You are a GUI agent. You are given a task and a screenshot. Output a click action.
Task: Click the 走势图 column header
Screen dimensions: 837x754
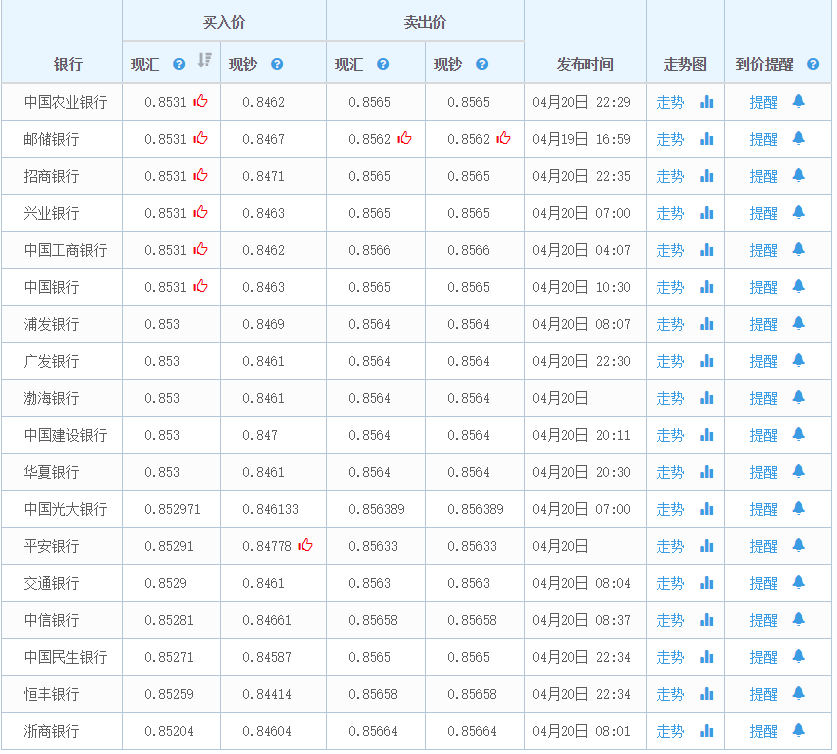click(685, 65)
